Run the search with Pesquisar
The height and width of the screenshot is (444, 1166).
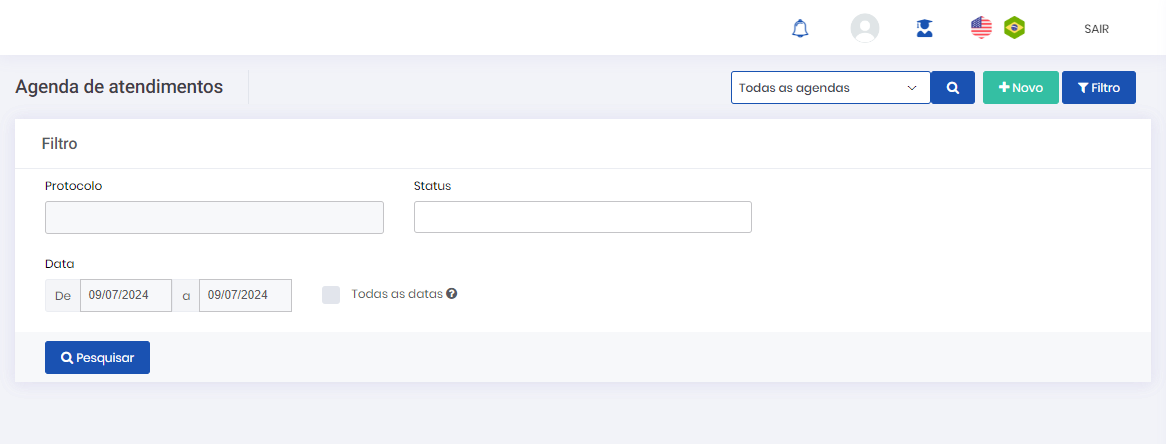tap(97, 358)
